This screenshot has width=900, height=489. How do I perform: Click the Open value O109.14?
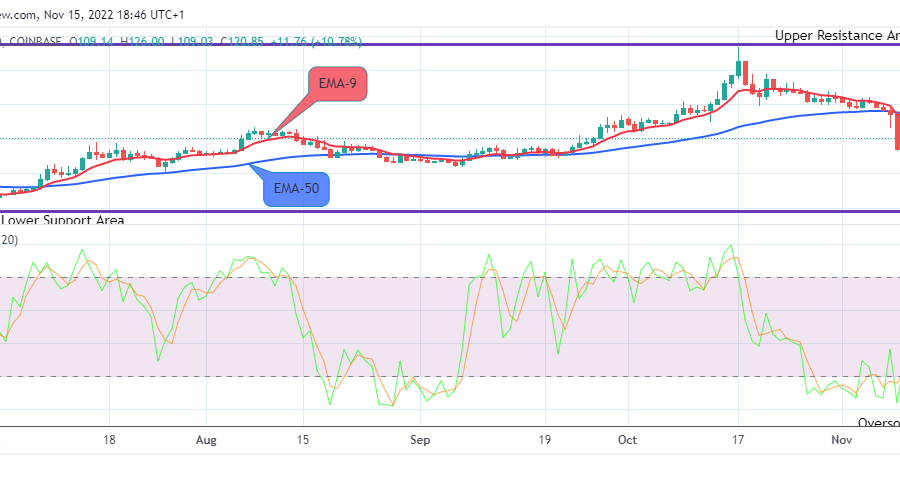pyautogui.click(x=91, y=41)
